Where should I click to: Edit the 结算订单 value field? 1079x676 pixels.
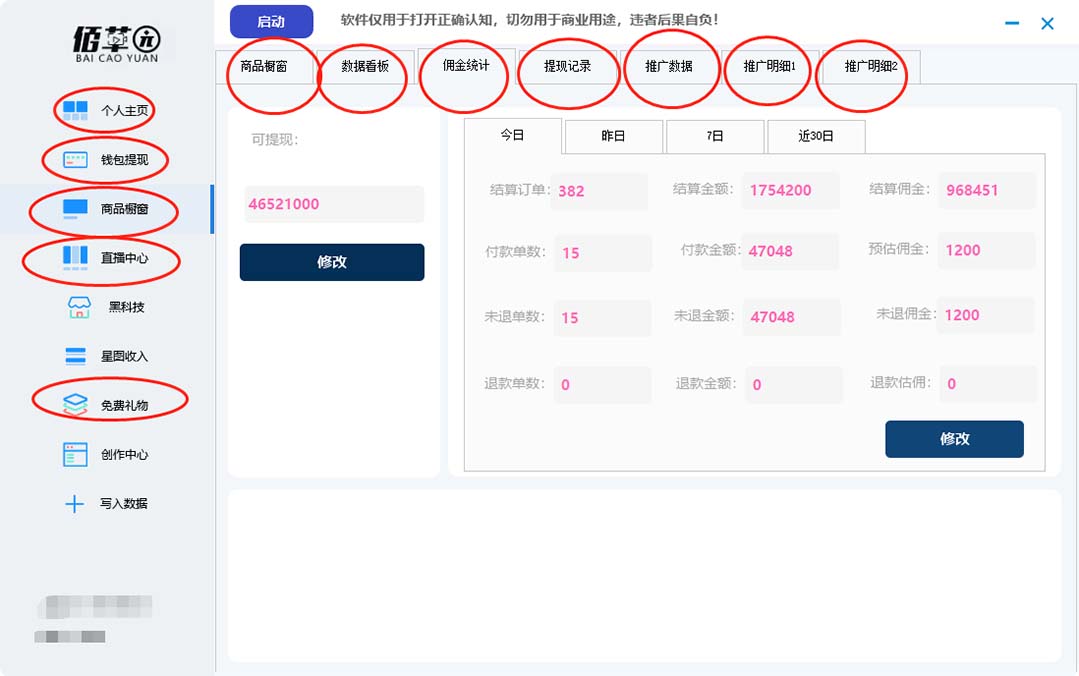coord(600,191)
